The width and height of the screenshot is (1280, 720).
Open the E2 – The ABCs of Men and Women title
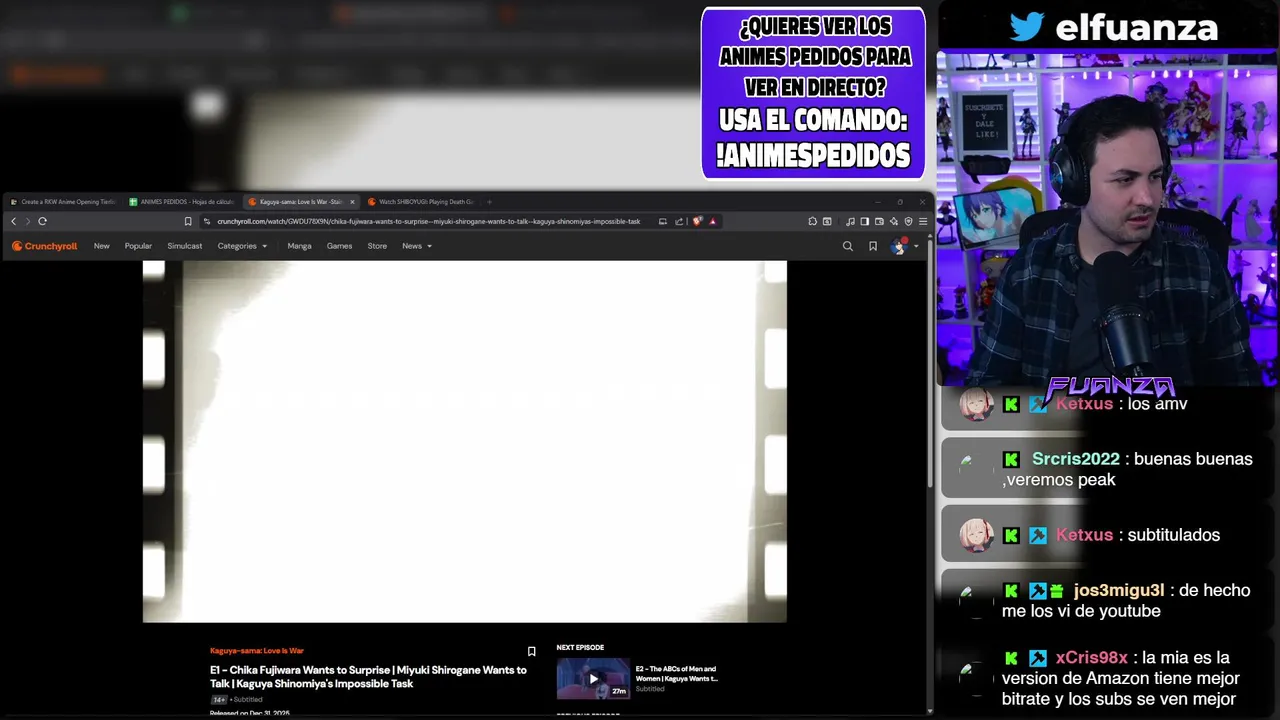pyautogui.click(x=677, y=673)
